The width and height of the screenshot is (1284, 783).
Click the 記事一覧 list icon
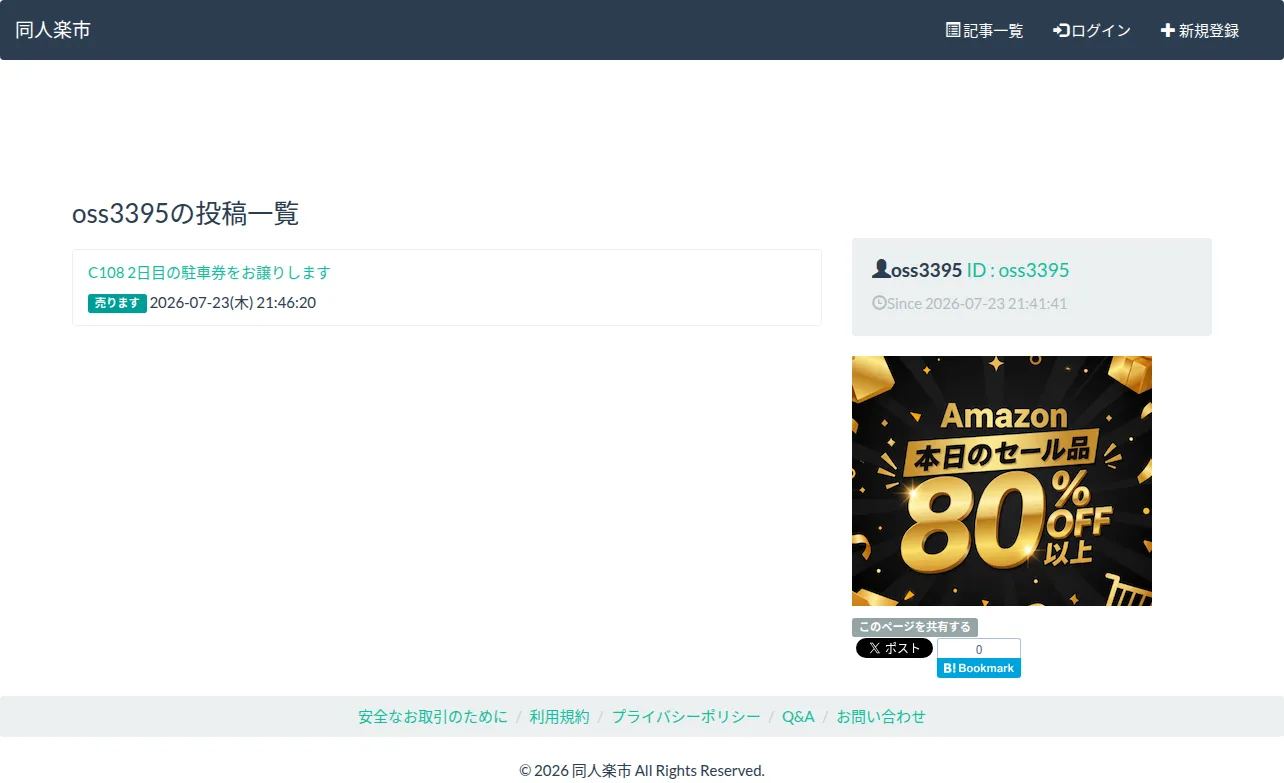[x=953, y=30]
